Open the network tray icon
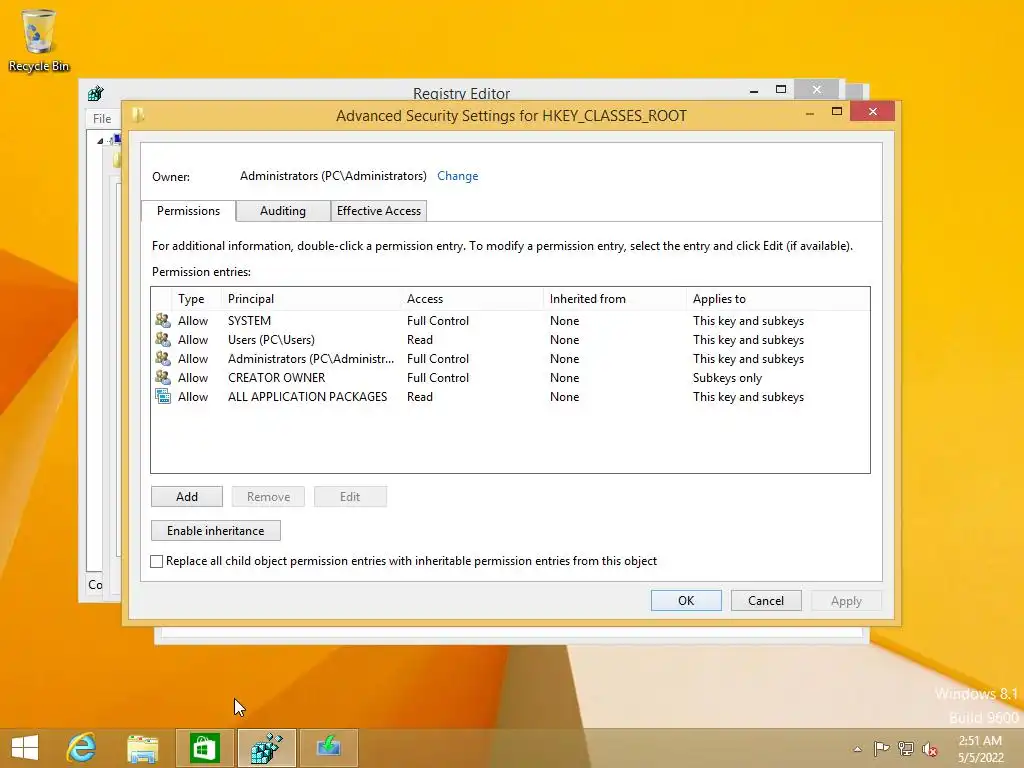Screen dimensions: 1024x768 (906, 748)
